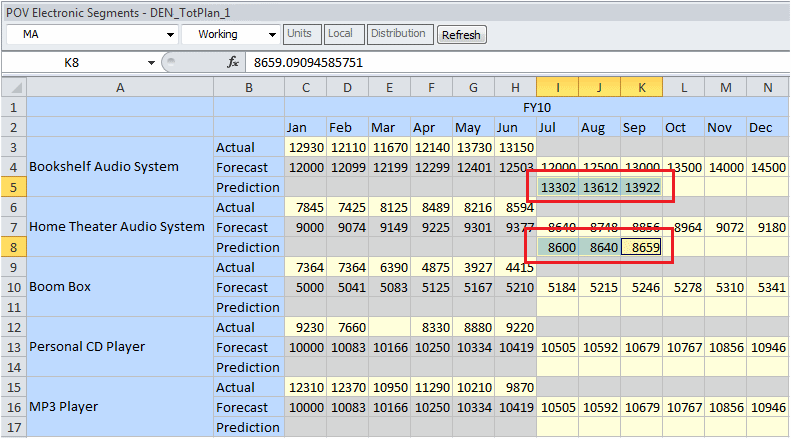Image resolution: width=791 pixels, height=439 pixels.
Task: Select column I header
Action: click(557, 88)
